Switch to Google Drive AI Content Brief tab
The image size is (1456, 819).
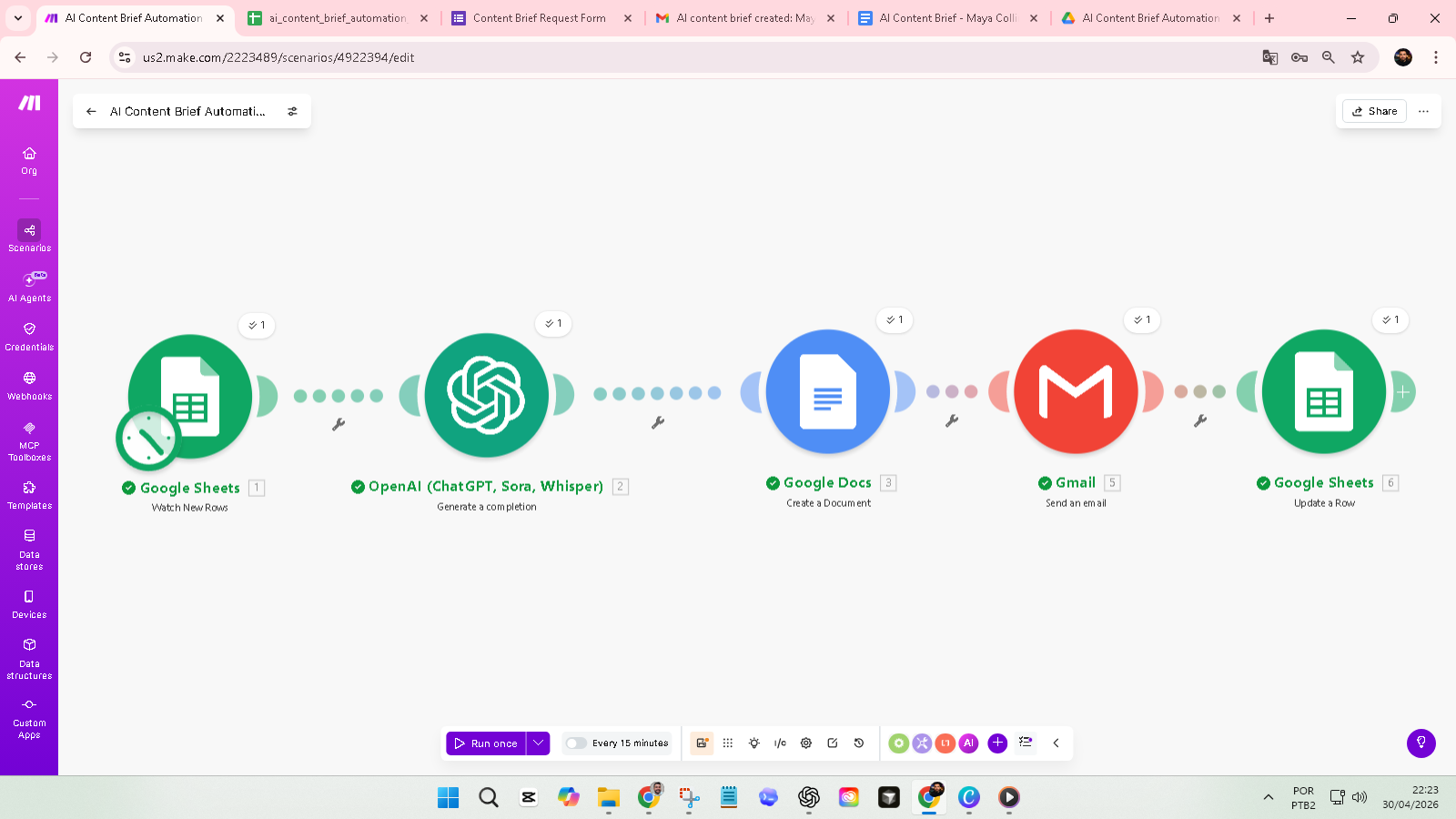coord(1152,18)
